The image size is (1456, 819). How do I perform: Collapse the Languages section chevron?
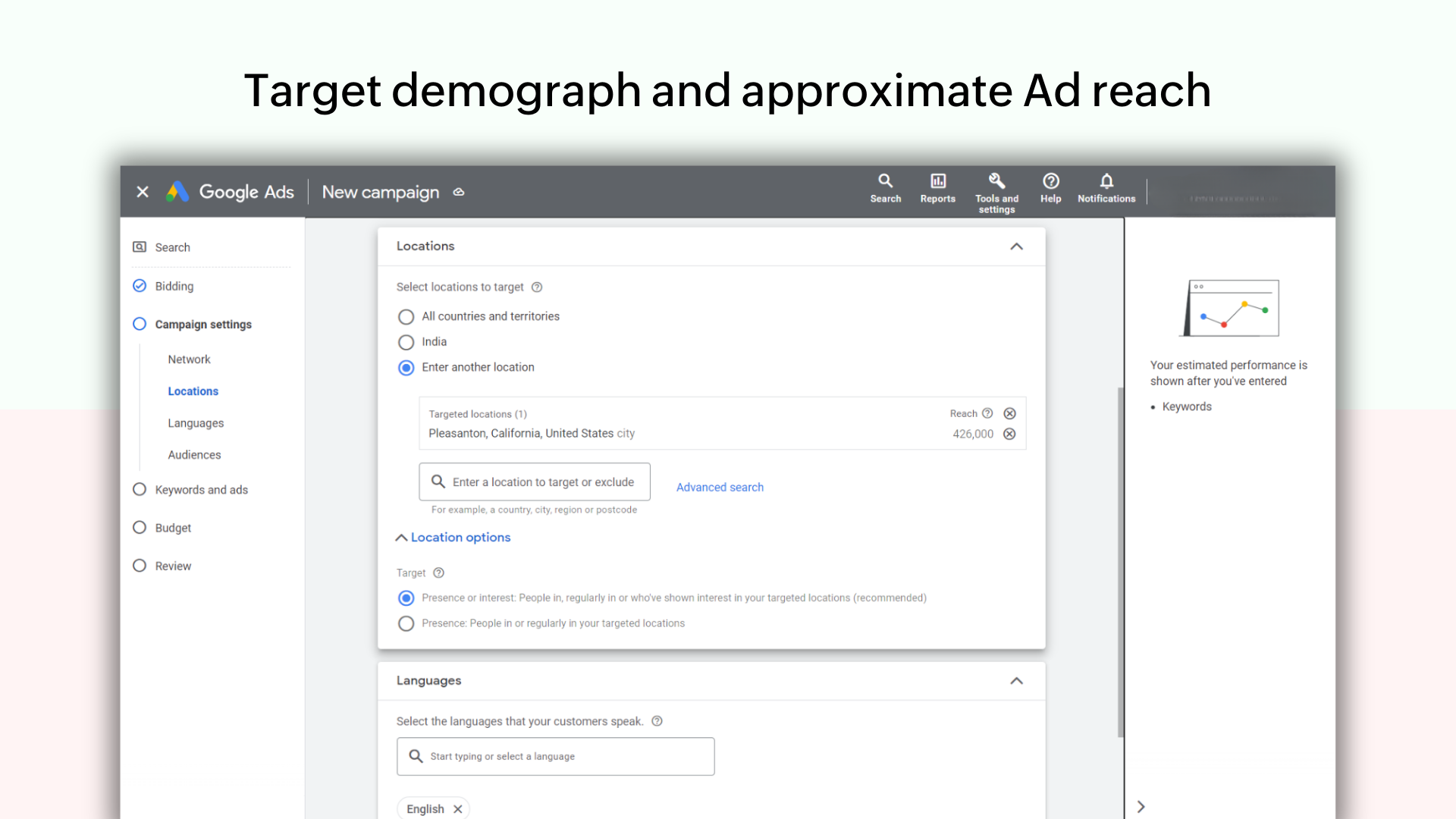pos(1016,681)
